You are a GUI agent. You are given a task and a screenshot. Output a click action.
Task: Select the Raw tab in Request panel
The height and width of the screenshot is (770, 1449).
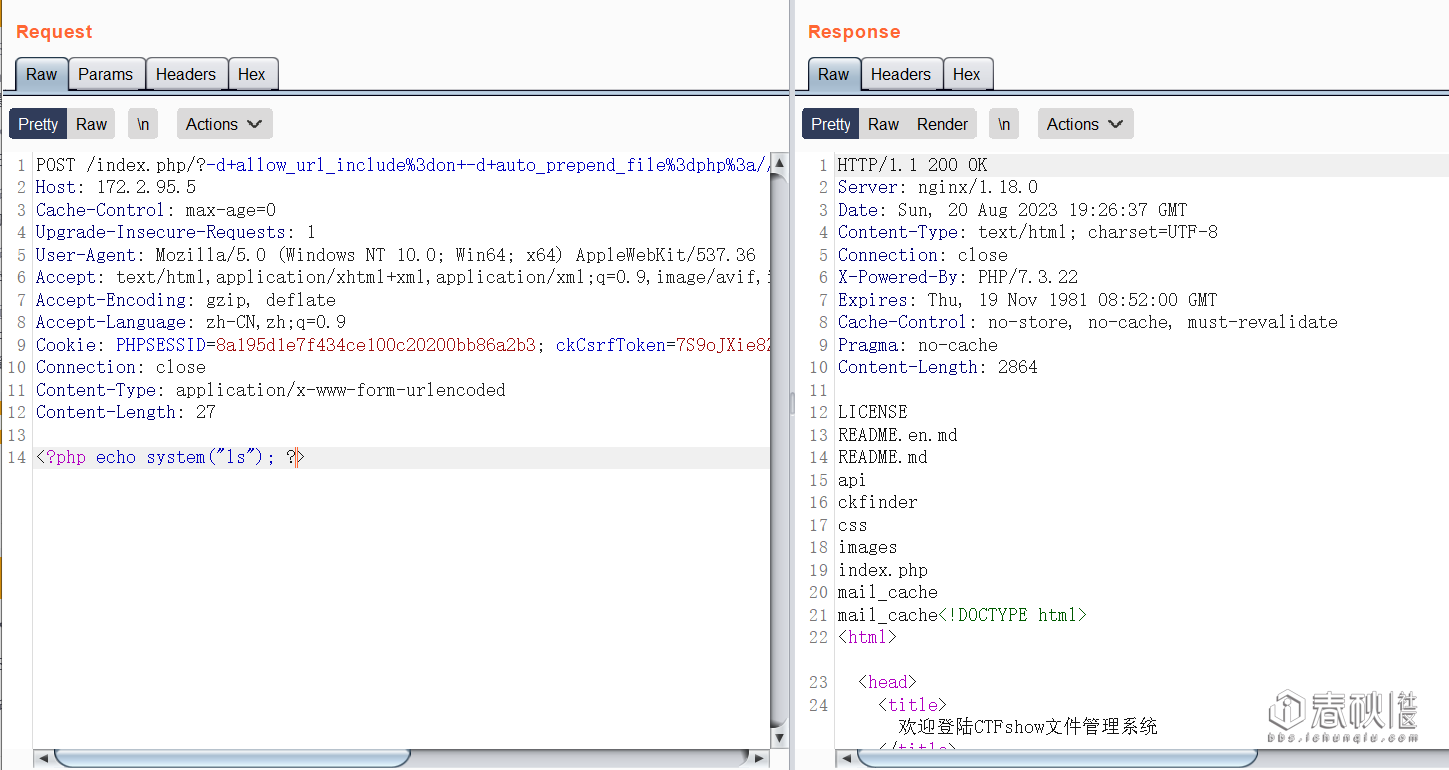(x=42, y=74)
